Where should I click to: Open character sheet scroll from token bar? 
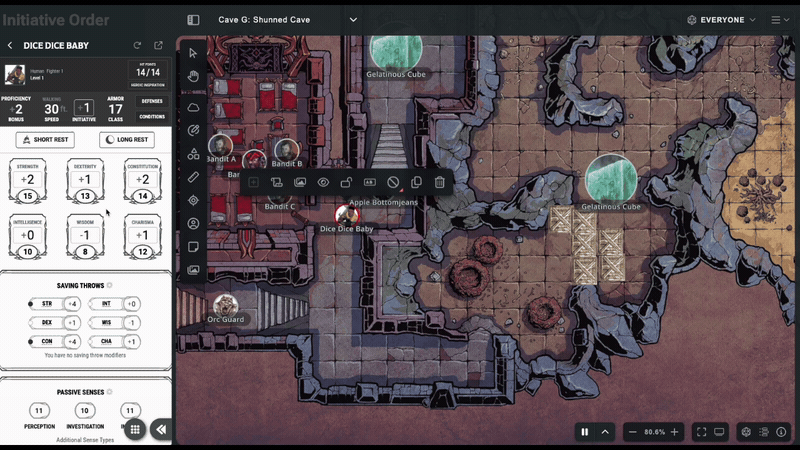pyautogui.click(x=277, y=182)
